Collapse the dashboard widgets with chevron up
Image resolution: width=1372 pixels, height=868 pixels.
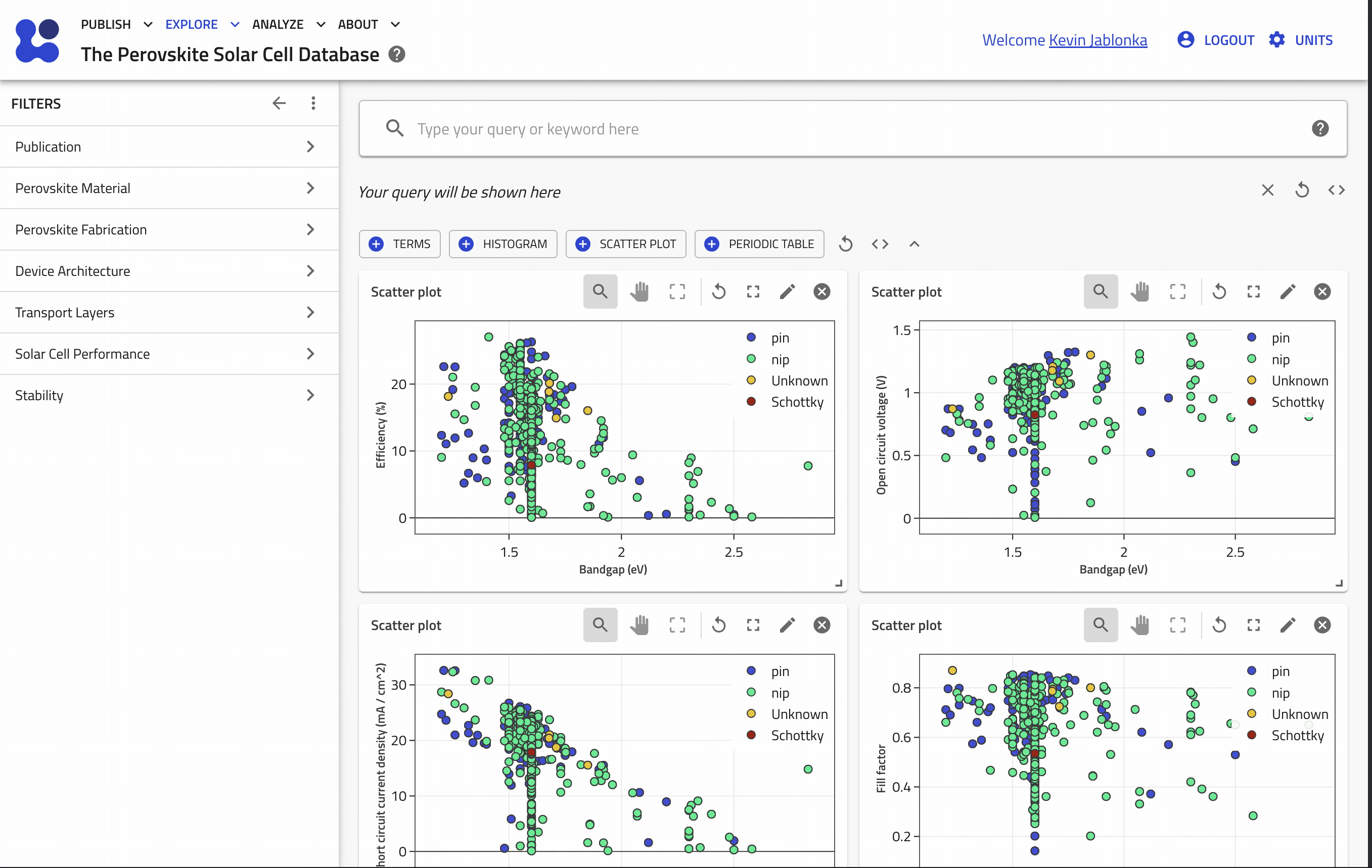[x=914, y=245]
